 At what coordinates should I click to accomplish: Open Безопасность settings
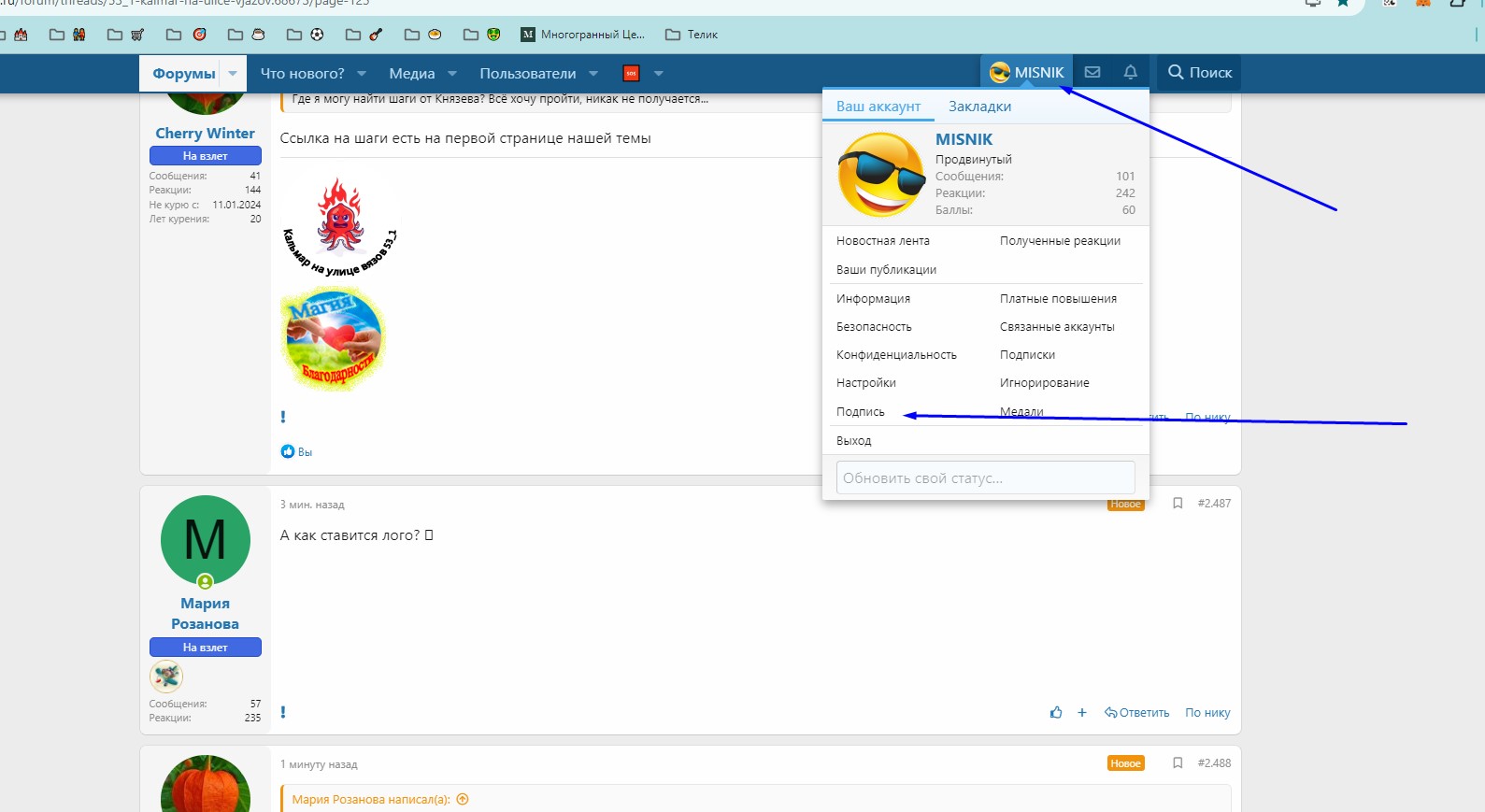(874, 326)
